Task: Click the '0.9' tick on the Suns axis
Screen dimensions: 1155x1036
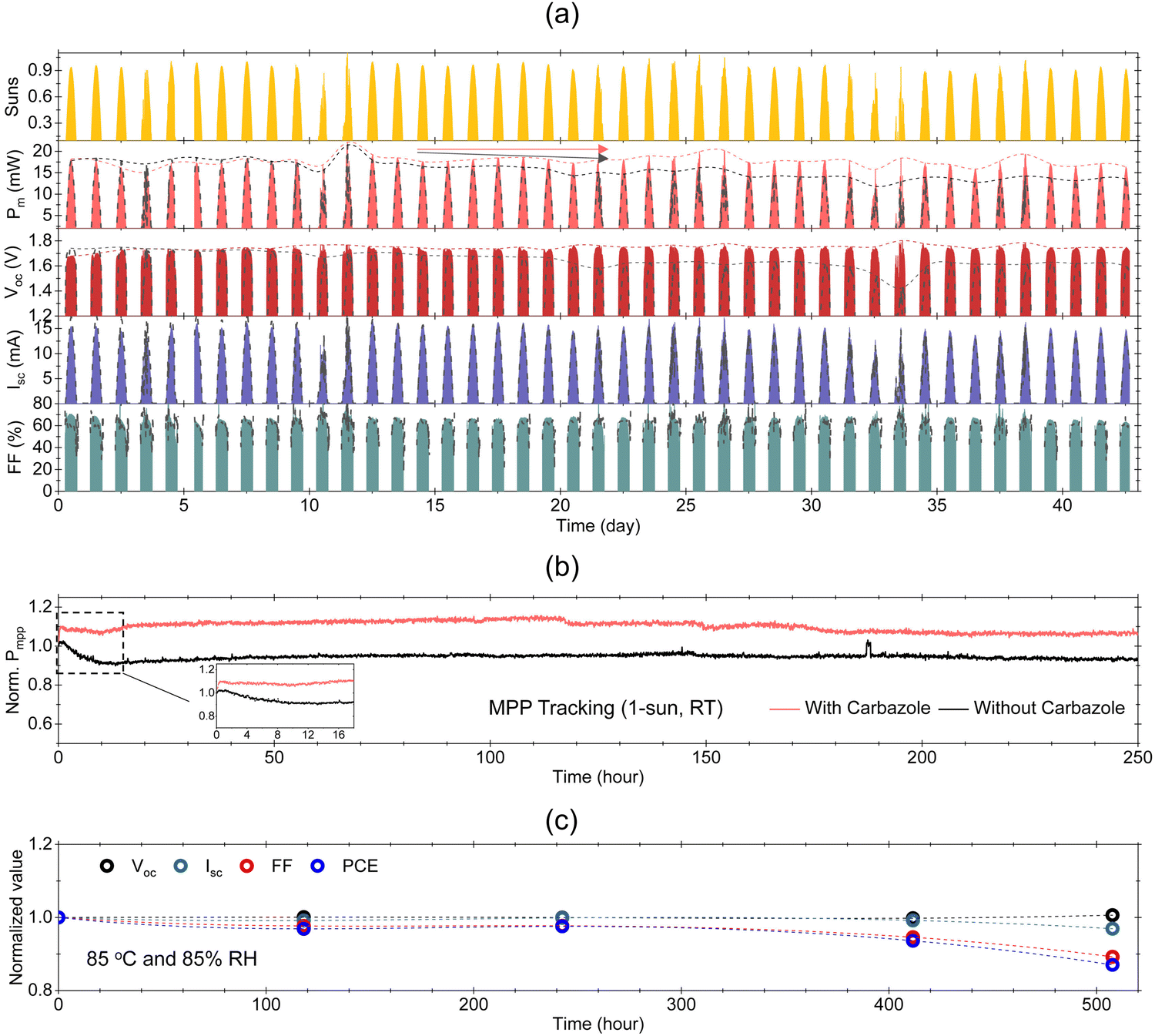Action: [41, 70]
